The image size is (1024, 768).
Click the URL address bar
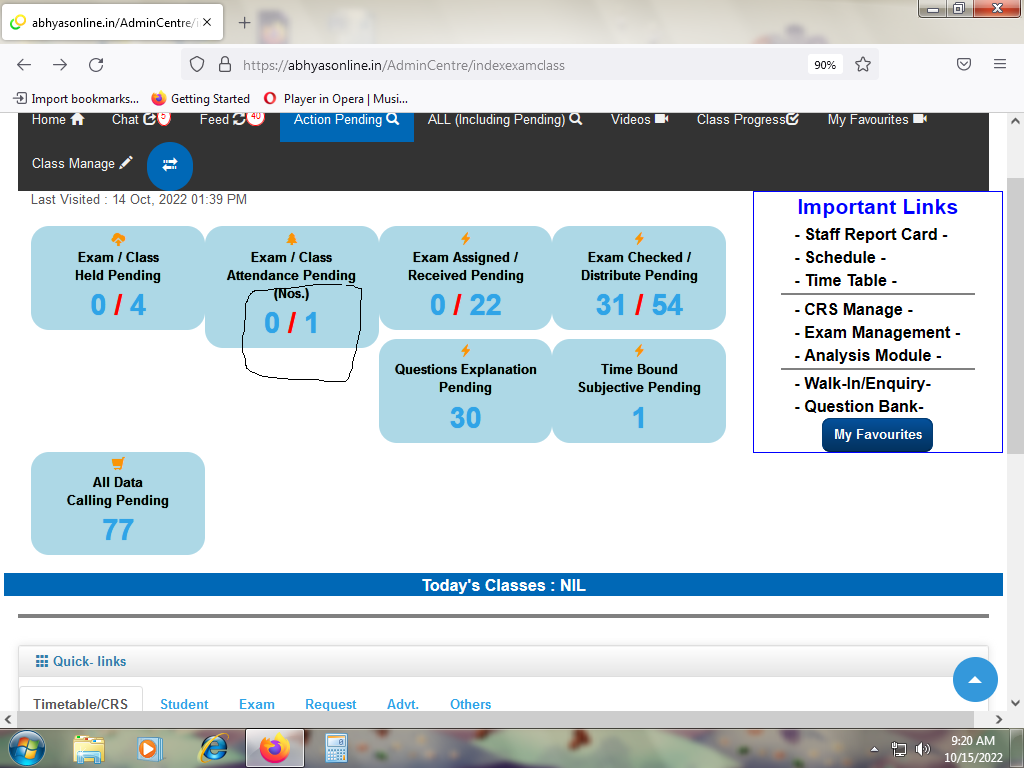(x=500, y=65)
